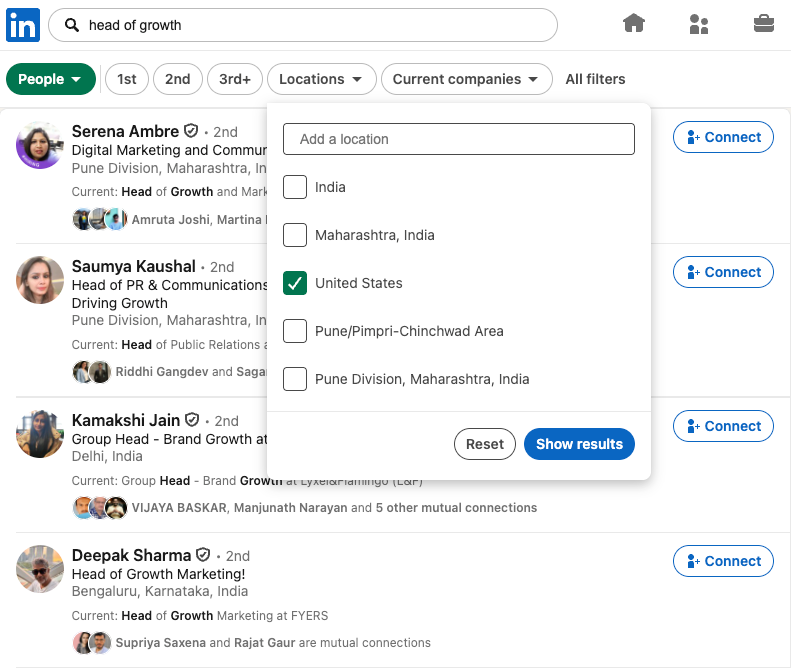Open the My Network people icon
The width and height of the screenshot is (791, 668).
pyautogui.click(x=699, y=24)
